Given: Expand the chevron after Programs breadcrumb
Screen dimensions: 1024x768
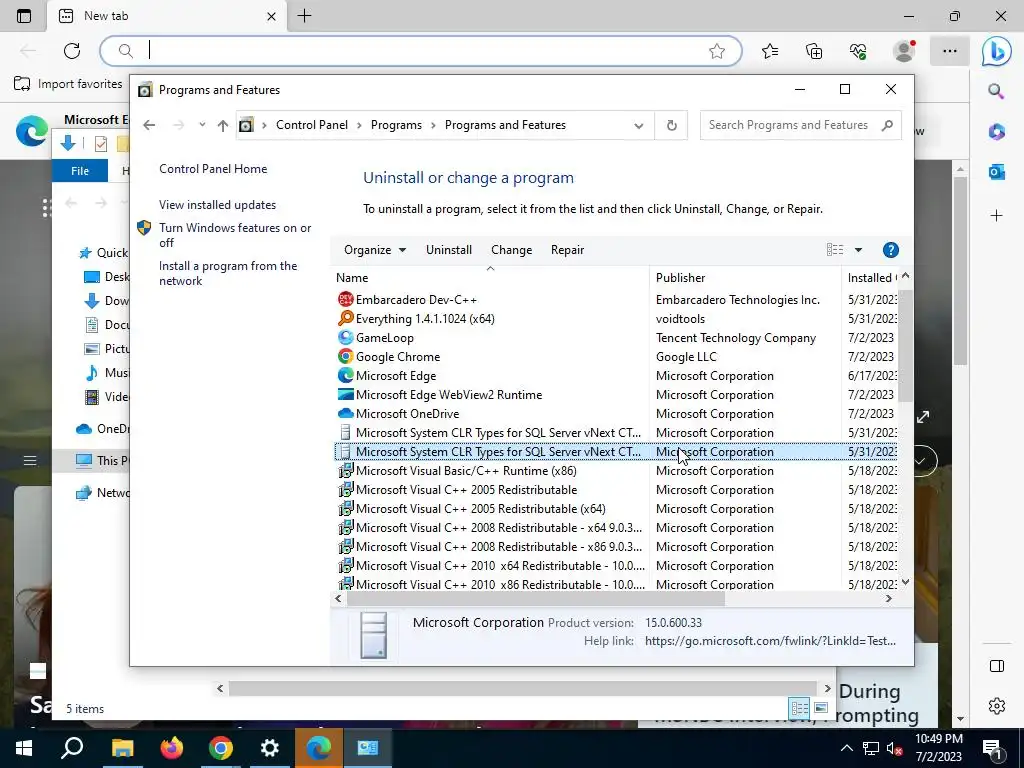Looking at the screenshot, I should tap(433, 125).
